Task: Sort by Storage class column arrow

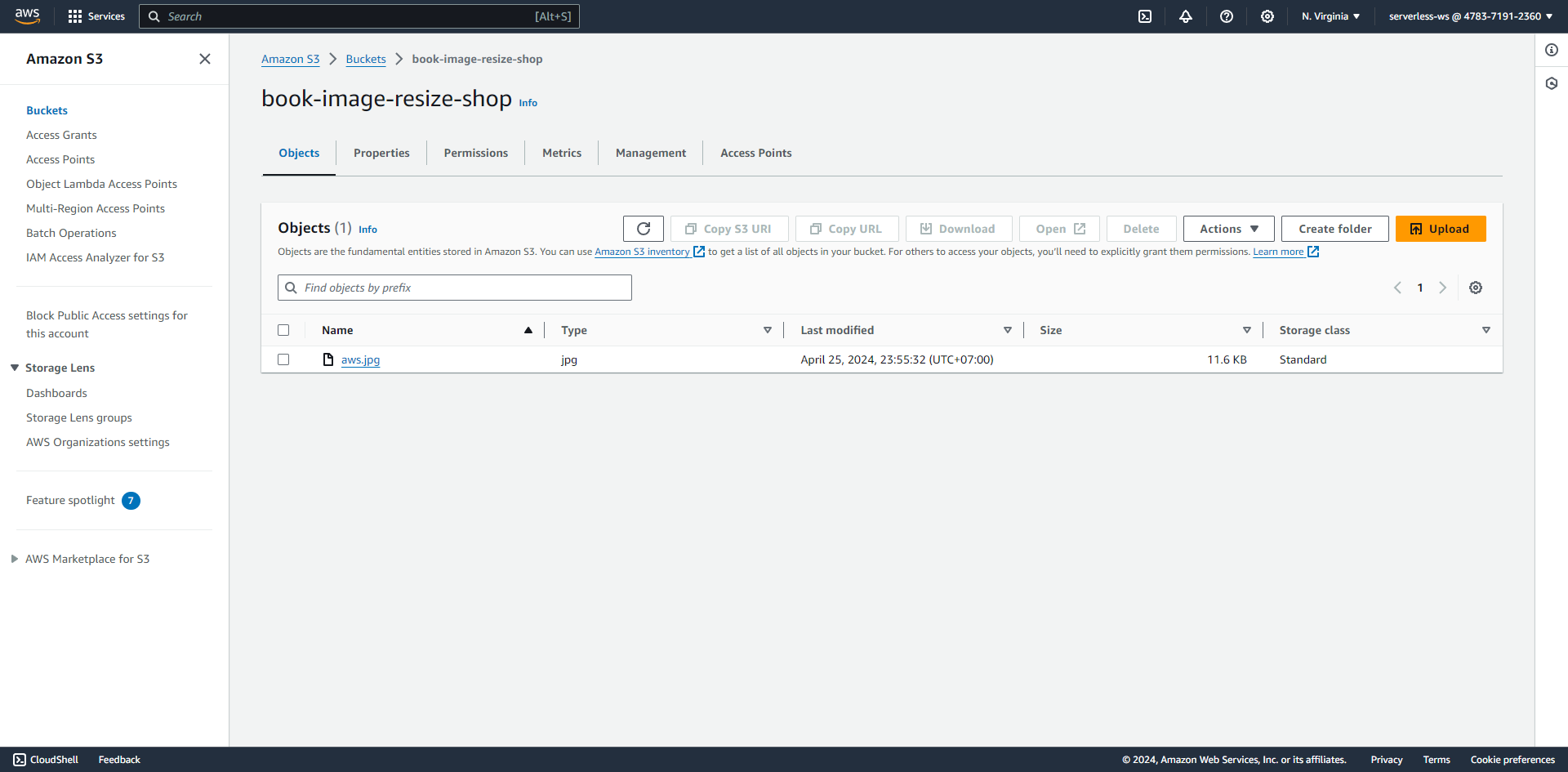Action: pos(1486,330)
